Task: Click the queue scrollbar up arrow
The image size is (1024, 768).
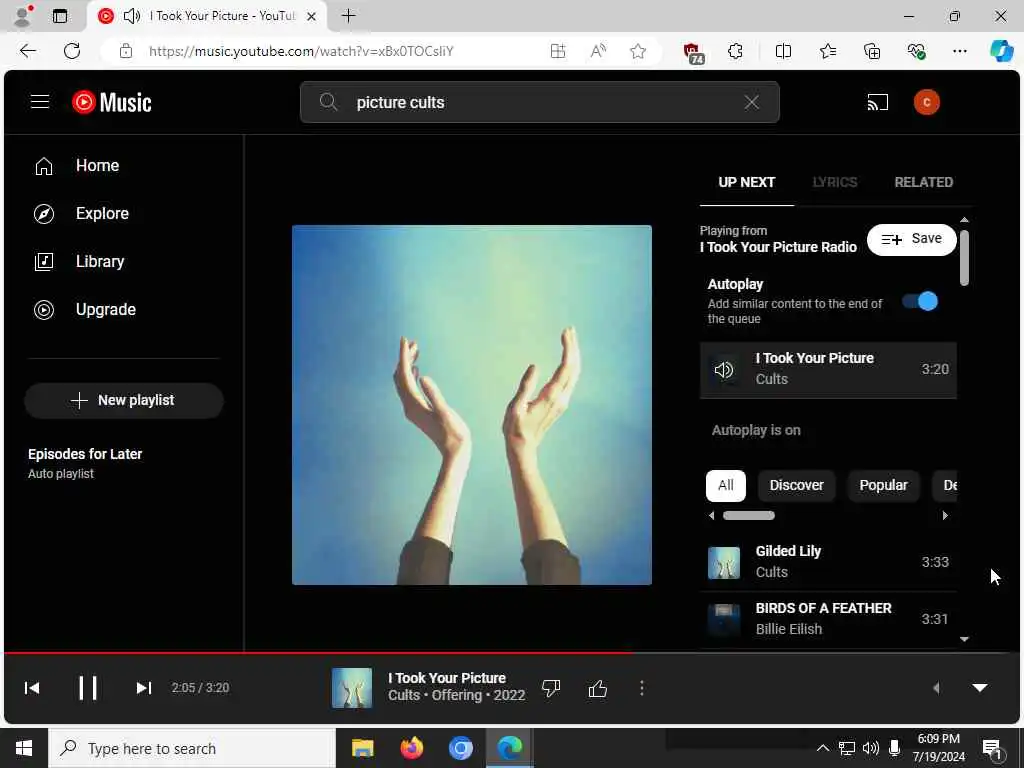Action: coord(964,220)
